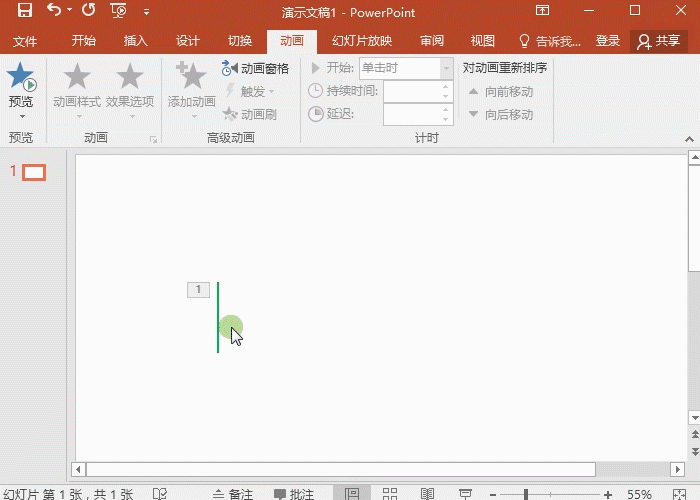This screenshot has width=700, height=500.
Task: Click the 添加动画 star icon
Action: coord(191,75)
